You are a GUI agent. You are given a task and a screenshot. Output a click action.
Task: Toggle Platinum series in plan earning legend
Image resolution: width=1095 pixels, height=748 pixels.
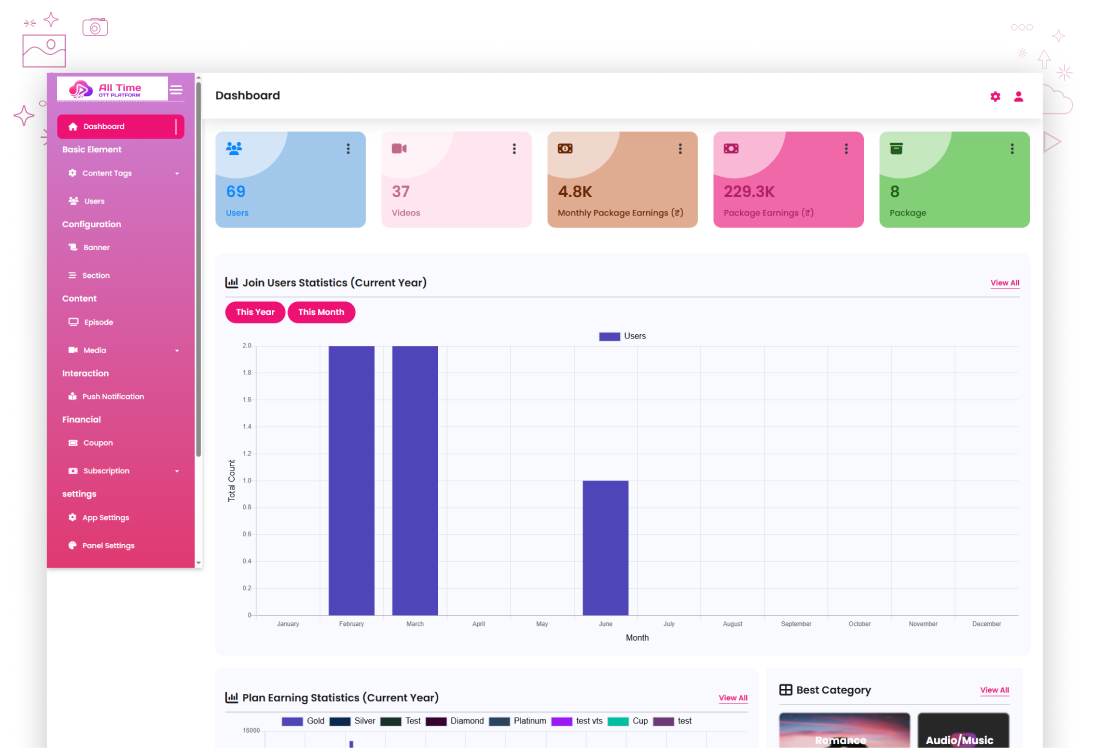517,721
